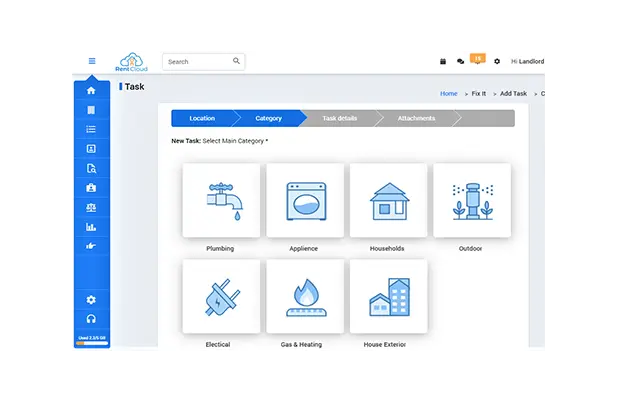
Task: Toggle the hamburger menu to collapse sidebar
Action: tap(92, 61)
